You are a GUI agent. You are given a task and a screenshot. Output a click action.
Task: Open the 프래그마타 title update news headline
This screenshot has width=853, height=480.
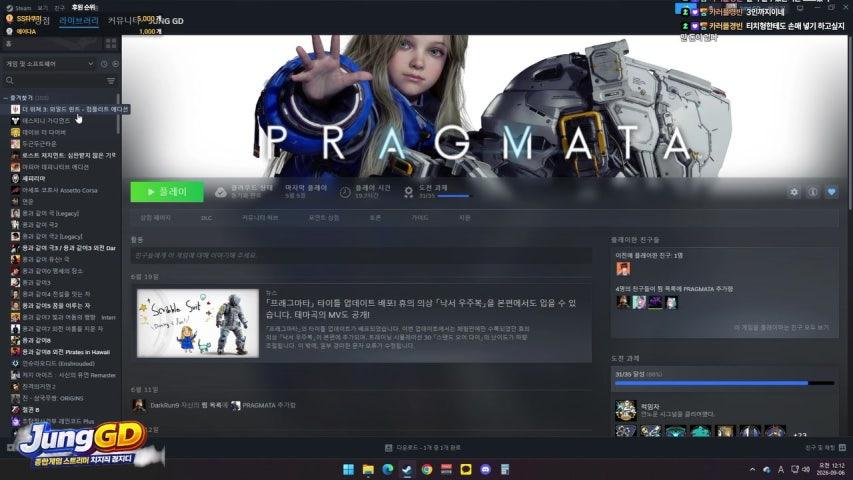tap(421, 309)
